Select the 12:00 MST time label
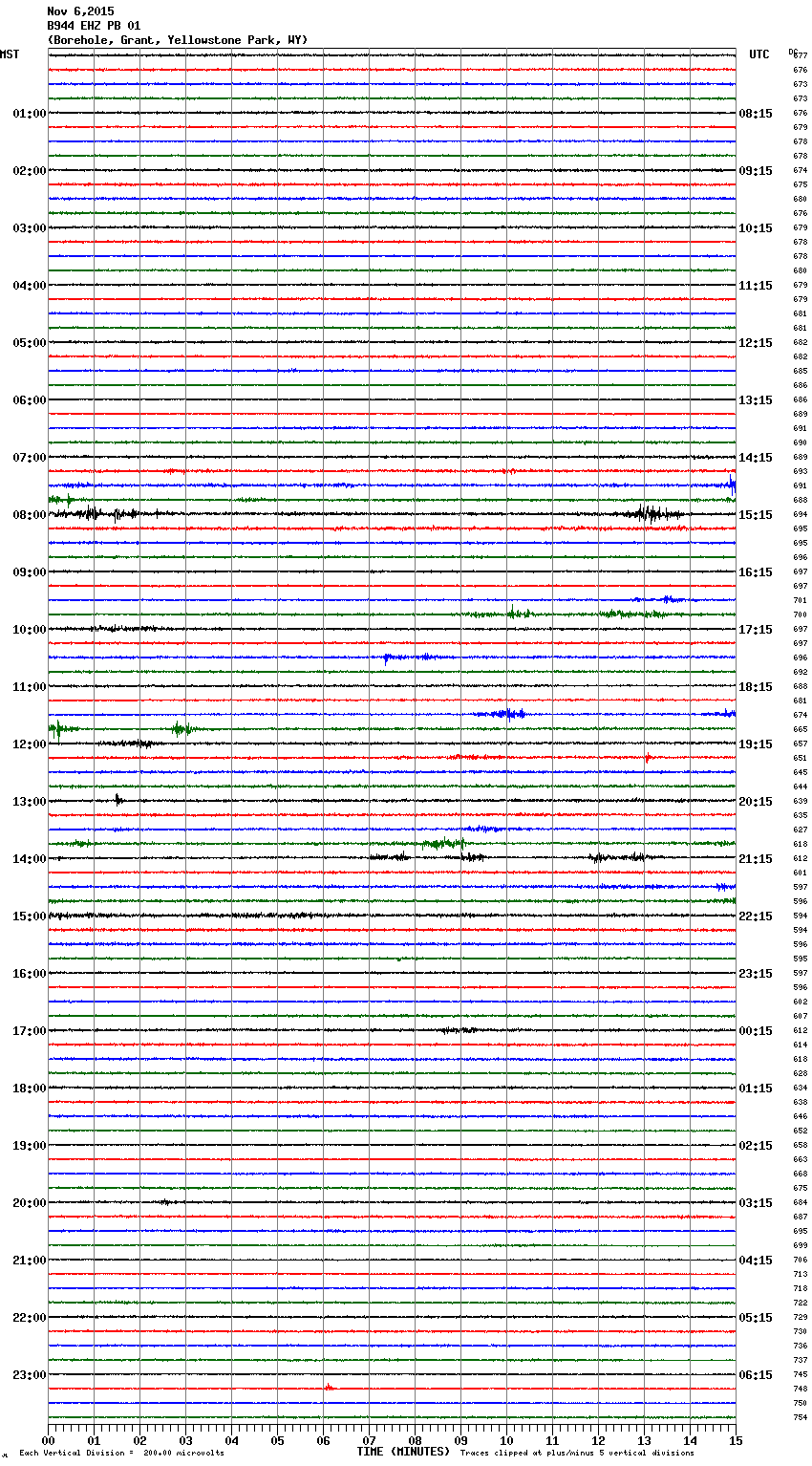 click(30, 744)
